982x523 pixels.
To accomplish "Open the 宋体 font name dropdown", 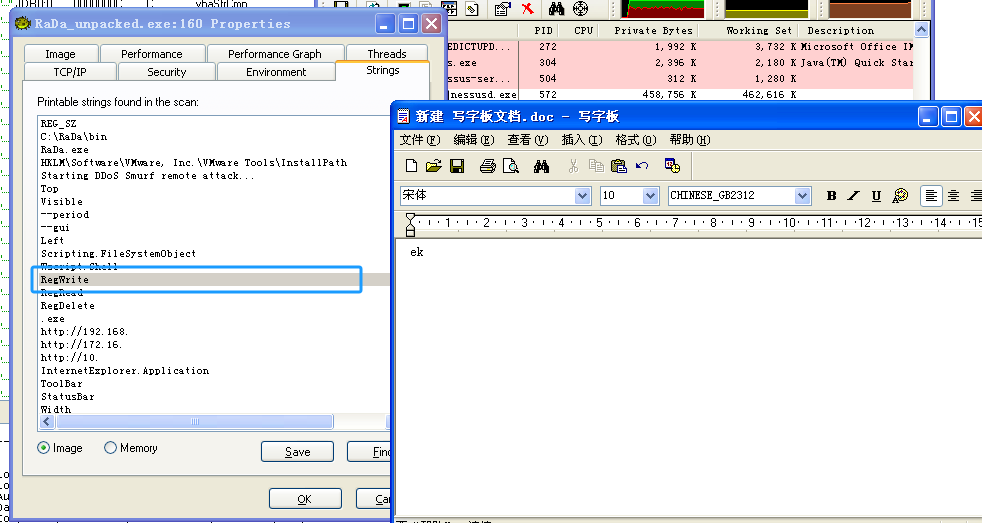I will click(582, 195).
